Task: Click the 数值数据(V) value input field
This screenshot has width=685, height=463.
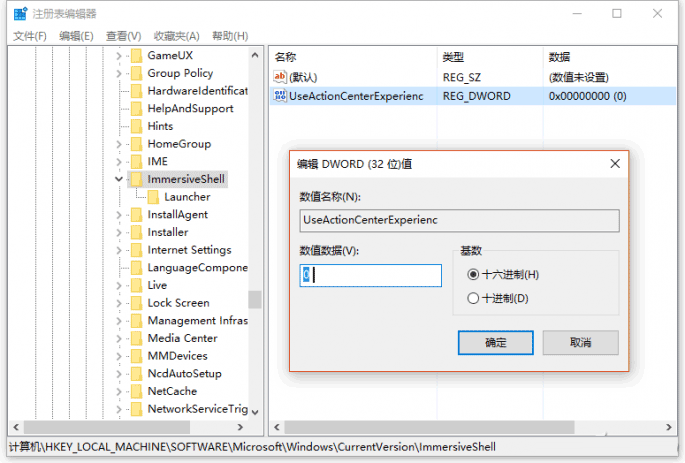Action: pyautogui.click(x=370, y=275)
